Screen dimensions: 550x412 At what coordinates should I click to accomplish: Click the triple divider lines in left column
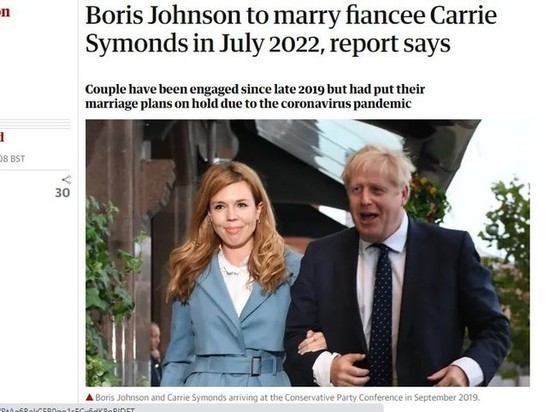[35, 124]
